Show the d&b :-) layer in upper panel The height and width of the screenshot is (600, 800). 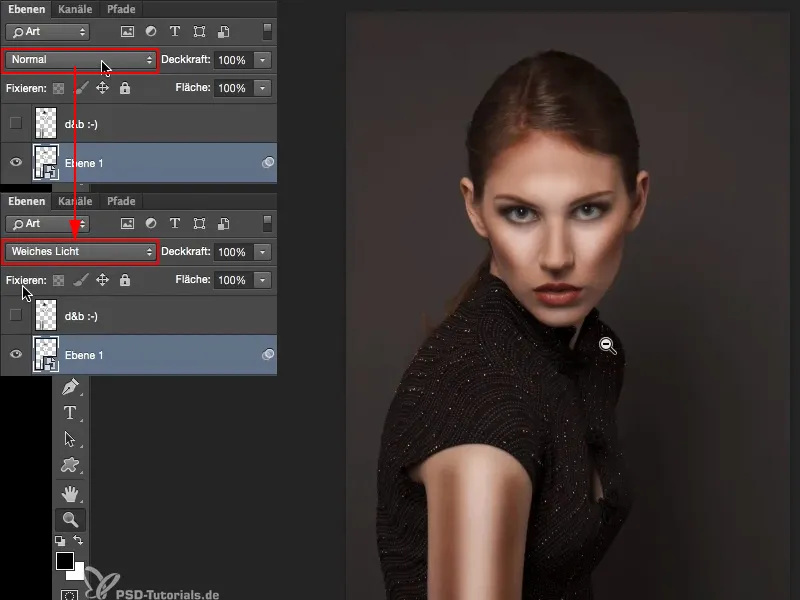pos(14,123)
